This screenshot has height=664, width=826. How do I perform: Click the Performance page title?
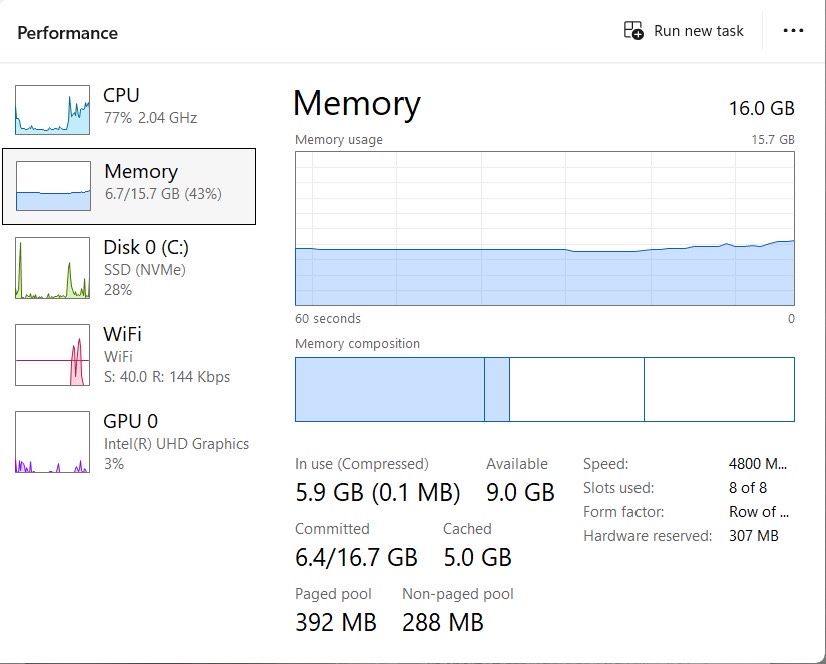coord(67,33)
